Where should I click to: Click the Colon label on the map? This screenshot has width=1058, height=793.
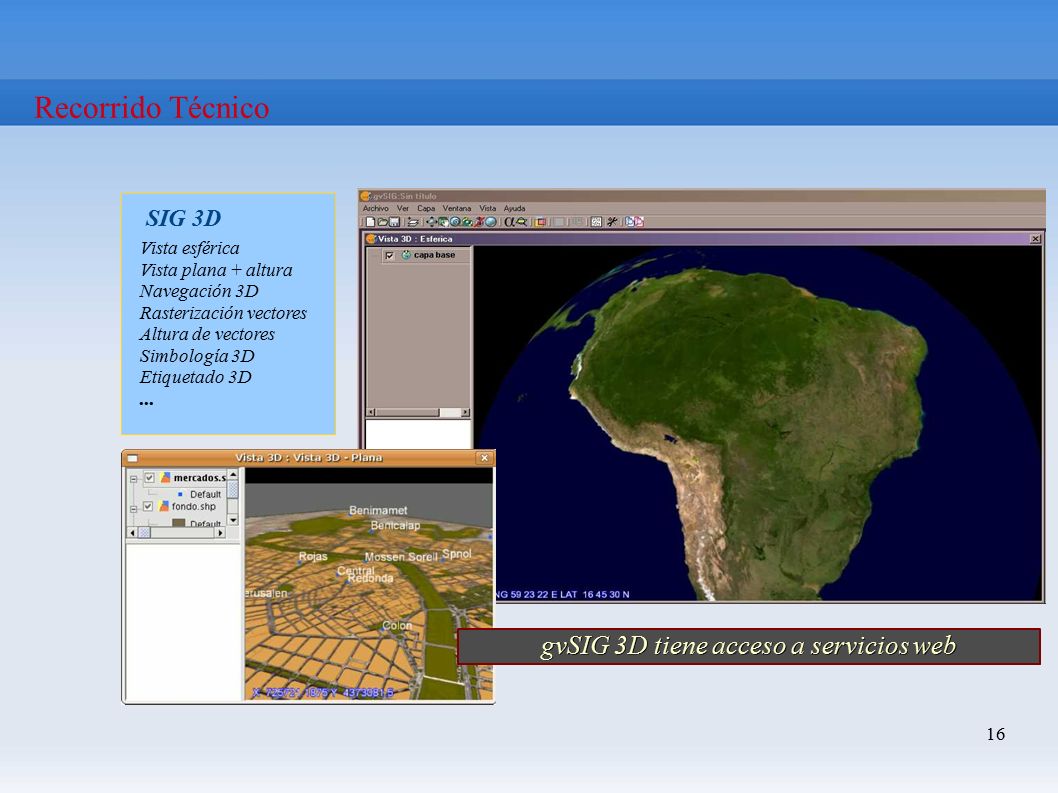tap(397, 626)
